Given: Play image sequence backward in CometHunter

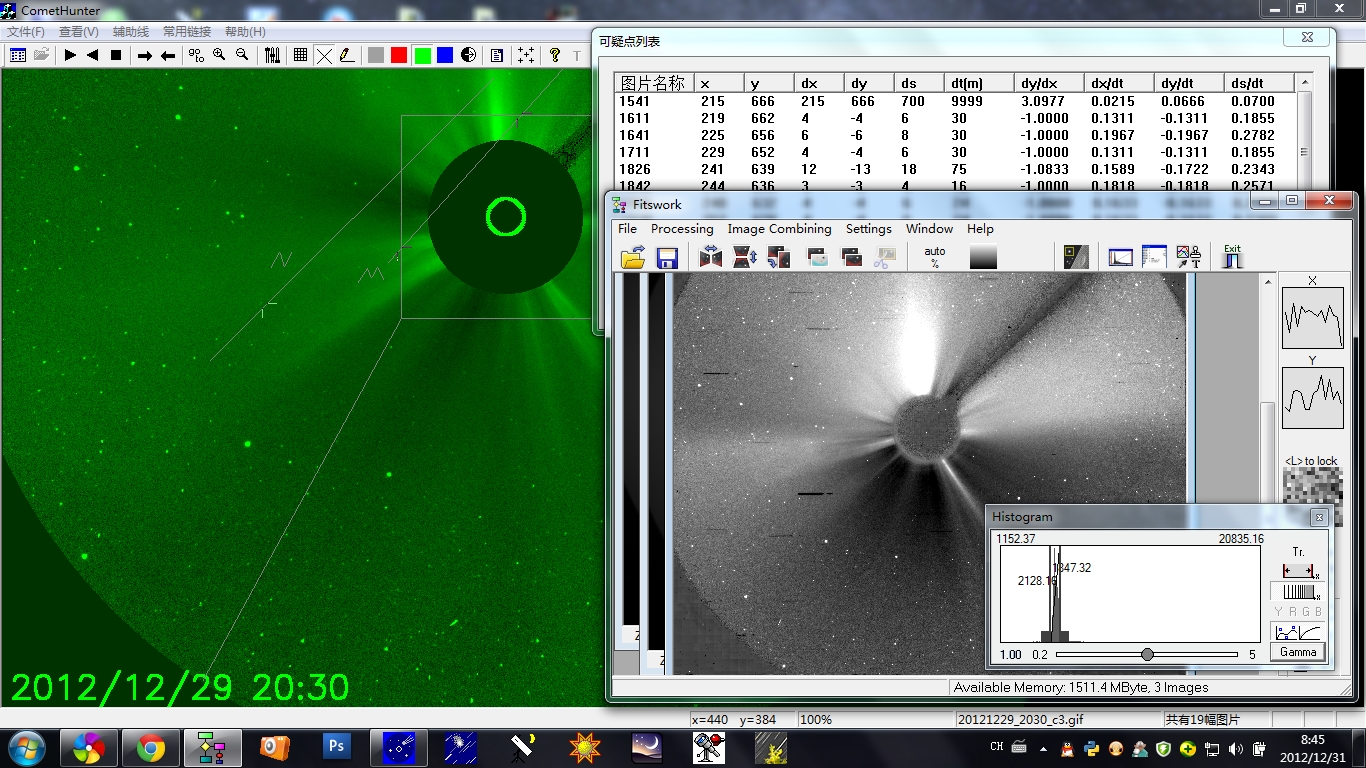Looking at the screenshot, I should click(x=92, y=55).
